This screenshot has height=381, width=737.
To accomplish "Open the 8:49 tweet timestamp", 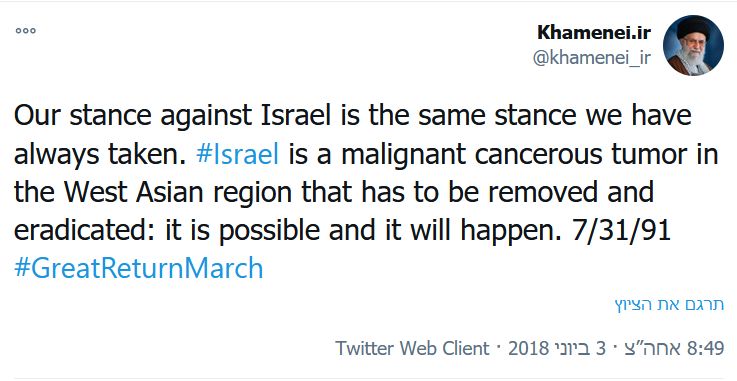I will tap(705, 348).
